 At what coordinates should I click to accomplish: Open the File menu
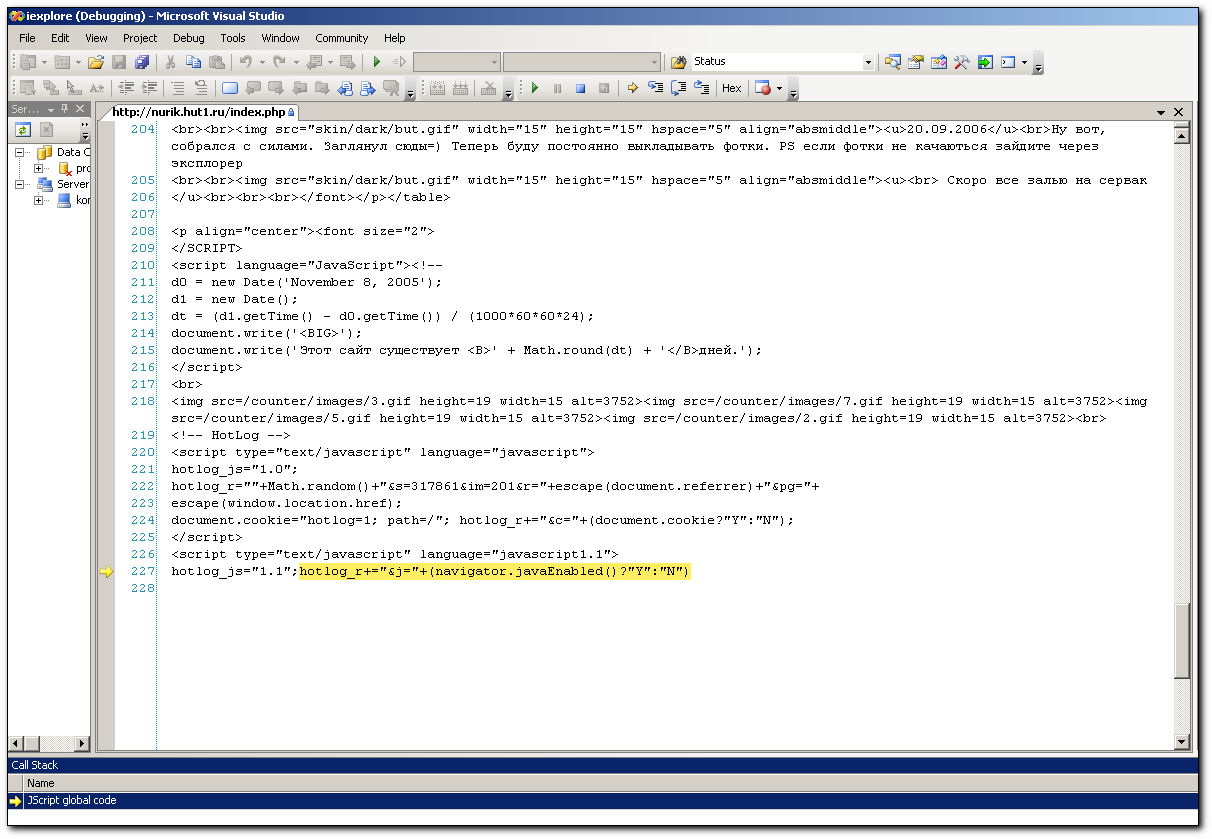click(x=27, y=38)
